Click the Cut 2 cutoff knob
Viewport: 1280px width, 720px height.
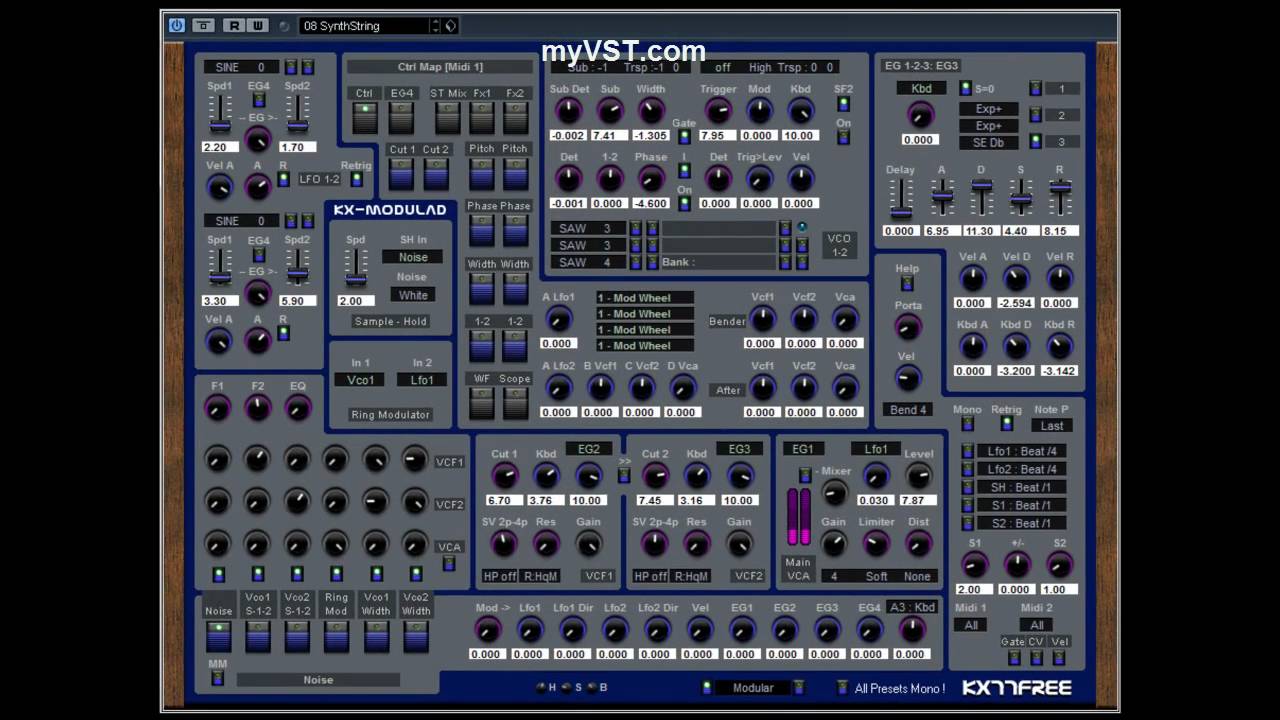point(655,476)
